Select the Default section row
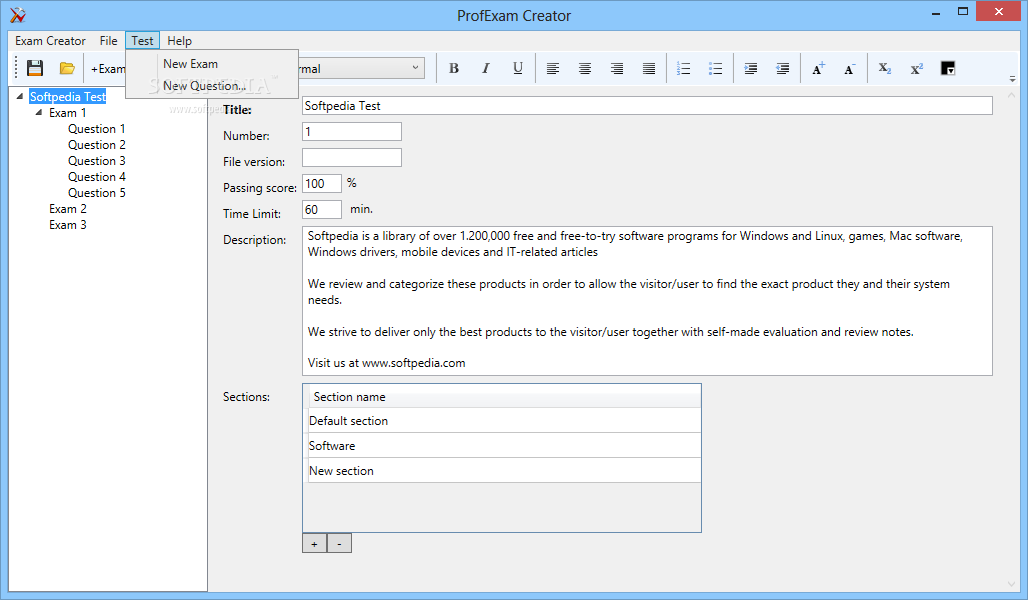 [x=504, y=421]
